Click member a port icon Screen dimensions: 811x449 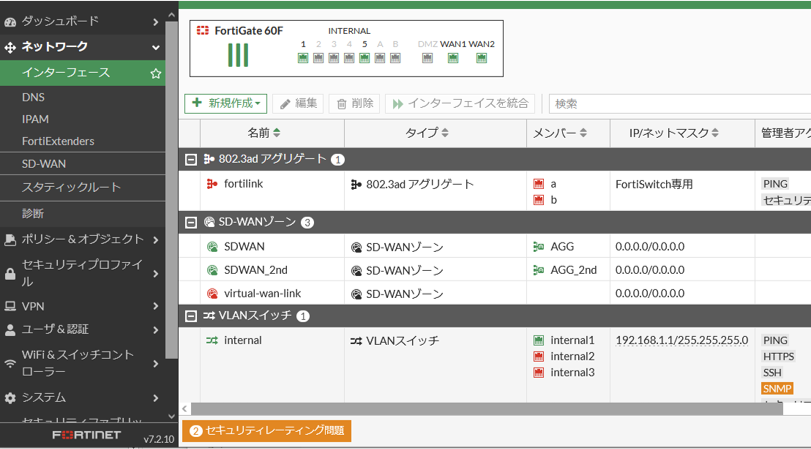pos(538,184)
